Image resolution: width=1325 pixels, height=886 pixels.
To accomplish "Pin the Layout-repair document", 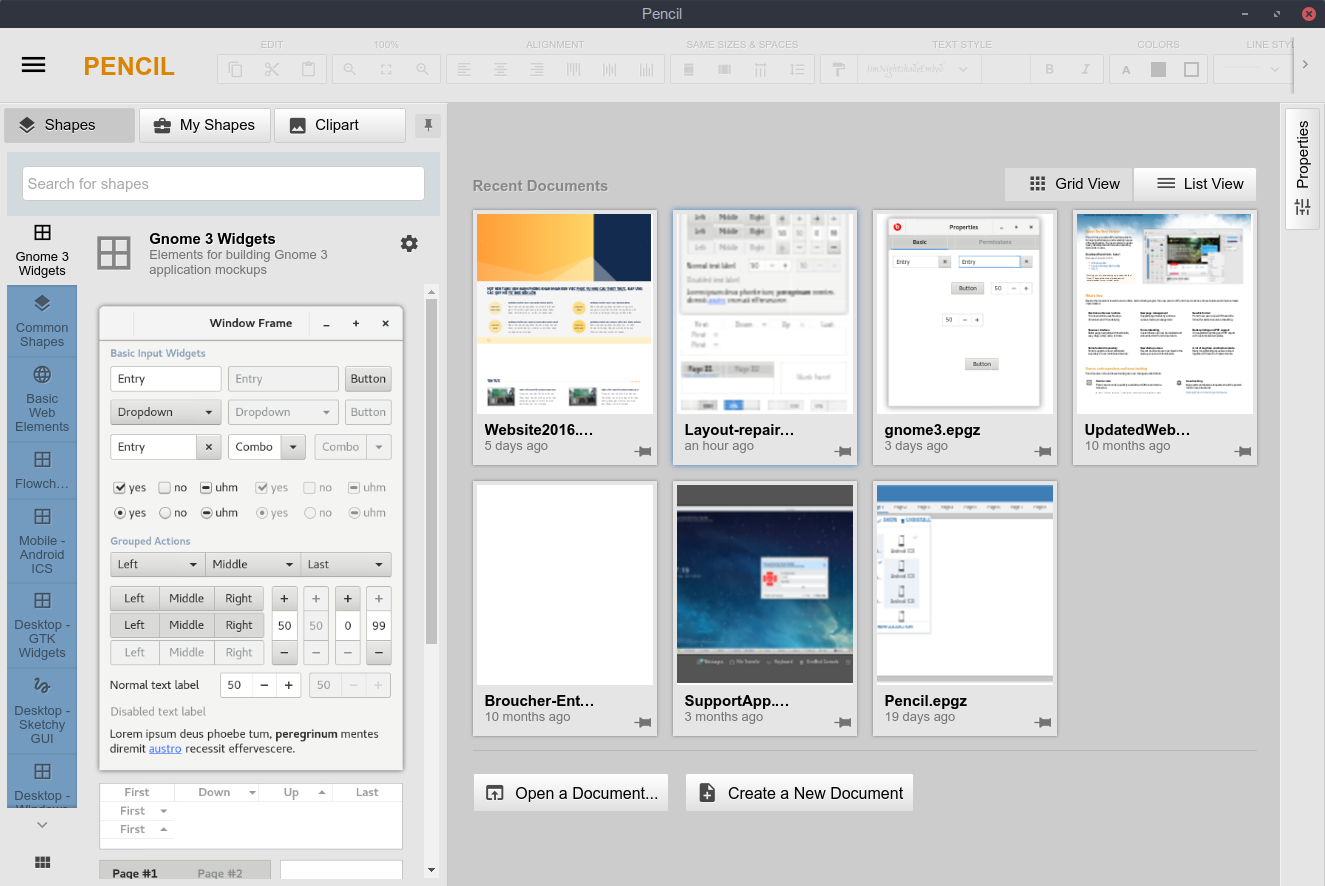I will (x=843, y=452).
